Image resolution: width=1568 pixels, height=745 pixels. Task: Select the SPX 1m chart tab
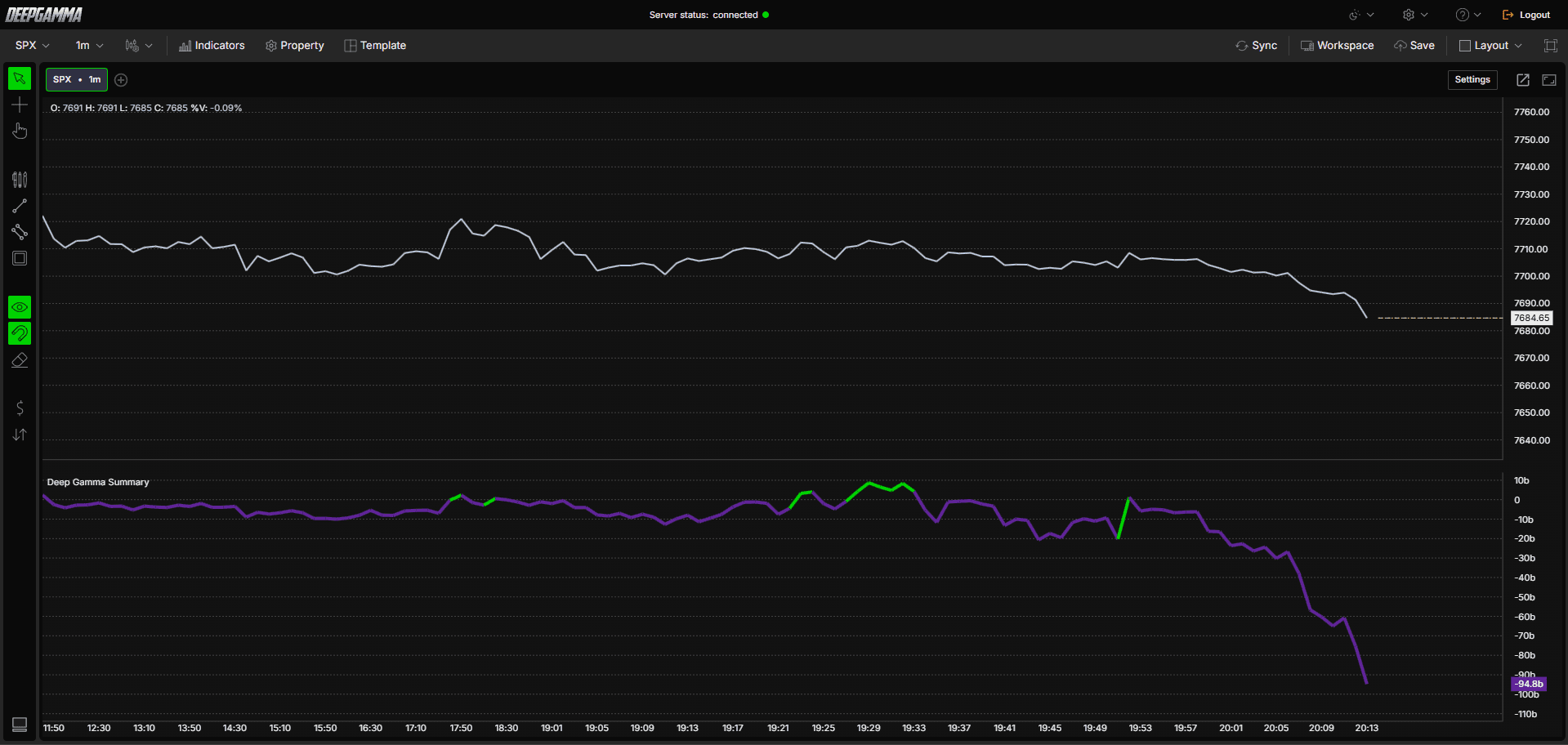77,80
